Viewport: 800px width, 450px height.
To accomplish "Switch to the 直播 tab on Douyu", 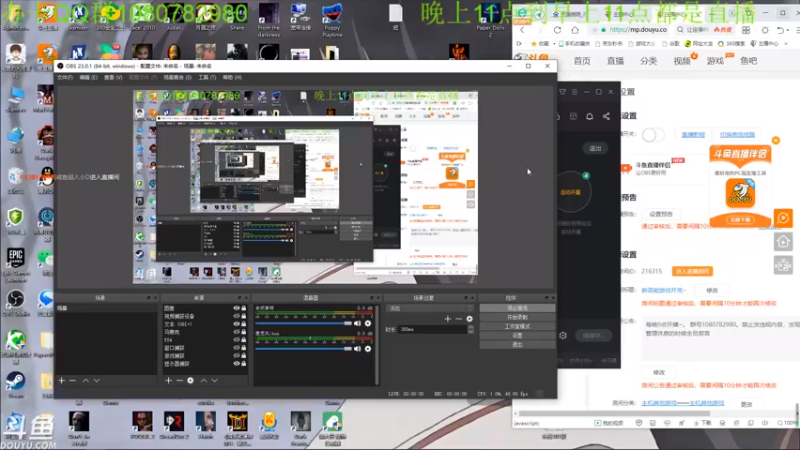I will click(615, 61).
